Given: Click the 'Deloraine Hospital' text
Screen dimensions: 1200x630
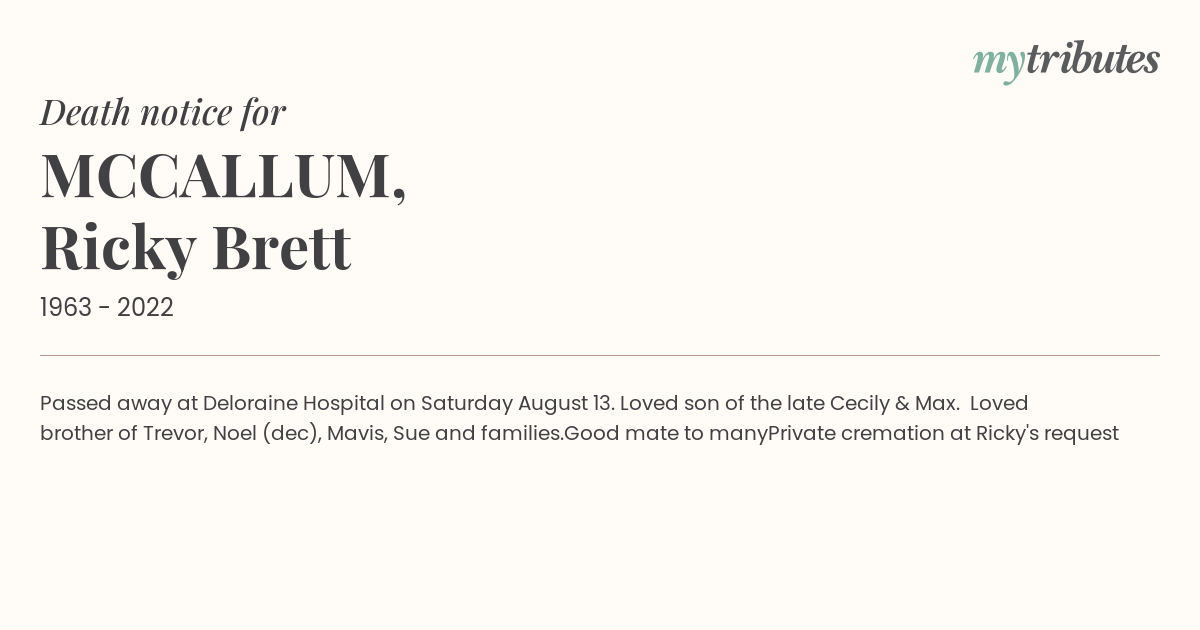Looking at the screenshot, I should [294, 404].
